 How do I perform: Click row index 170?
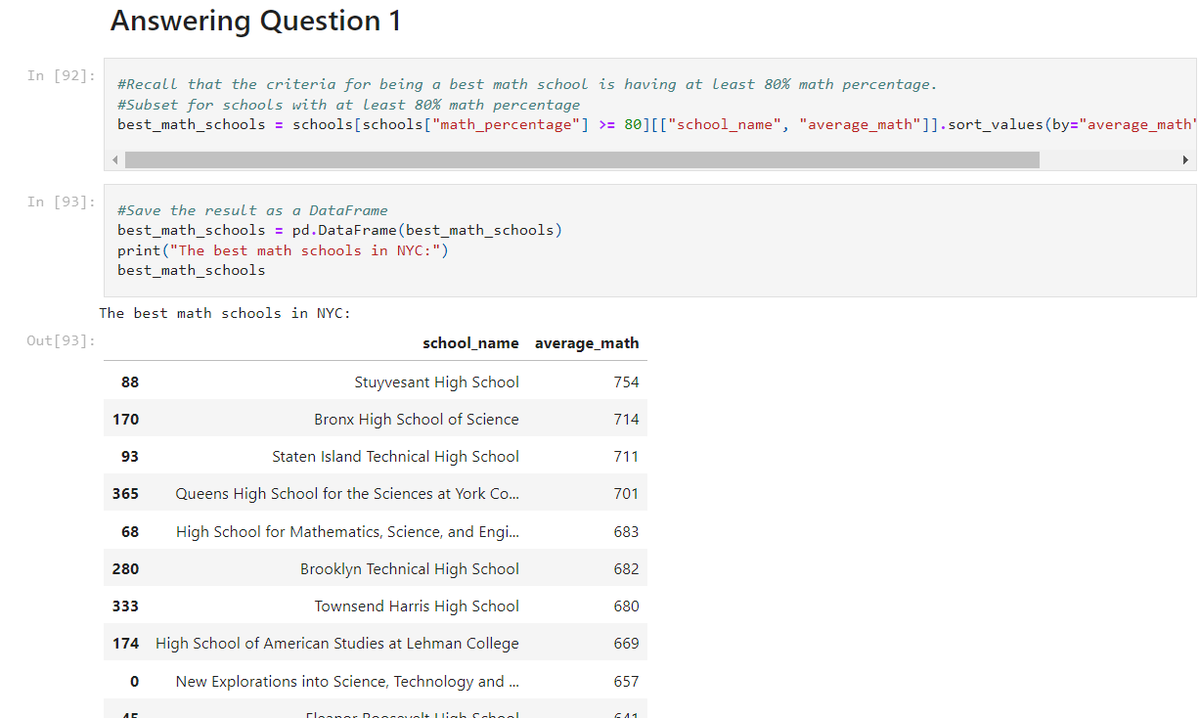126,419
